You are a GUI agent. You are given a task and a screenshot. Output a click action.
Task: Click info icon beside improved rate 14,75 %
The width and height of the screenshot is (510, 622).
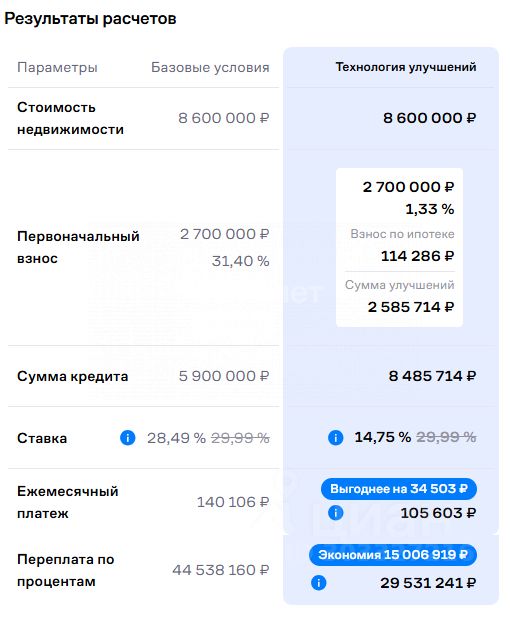(x=336, y=438)
